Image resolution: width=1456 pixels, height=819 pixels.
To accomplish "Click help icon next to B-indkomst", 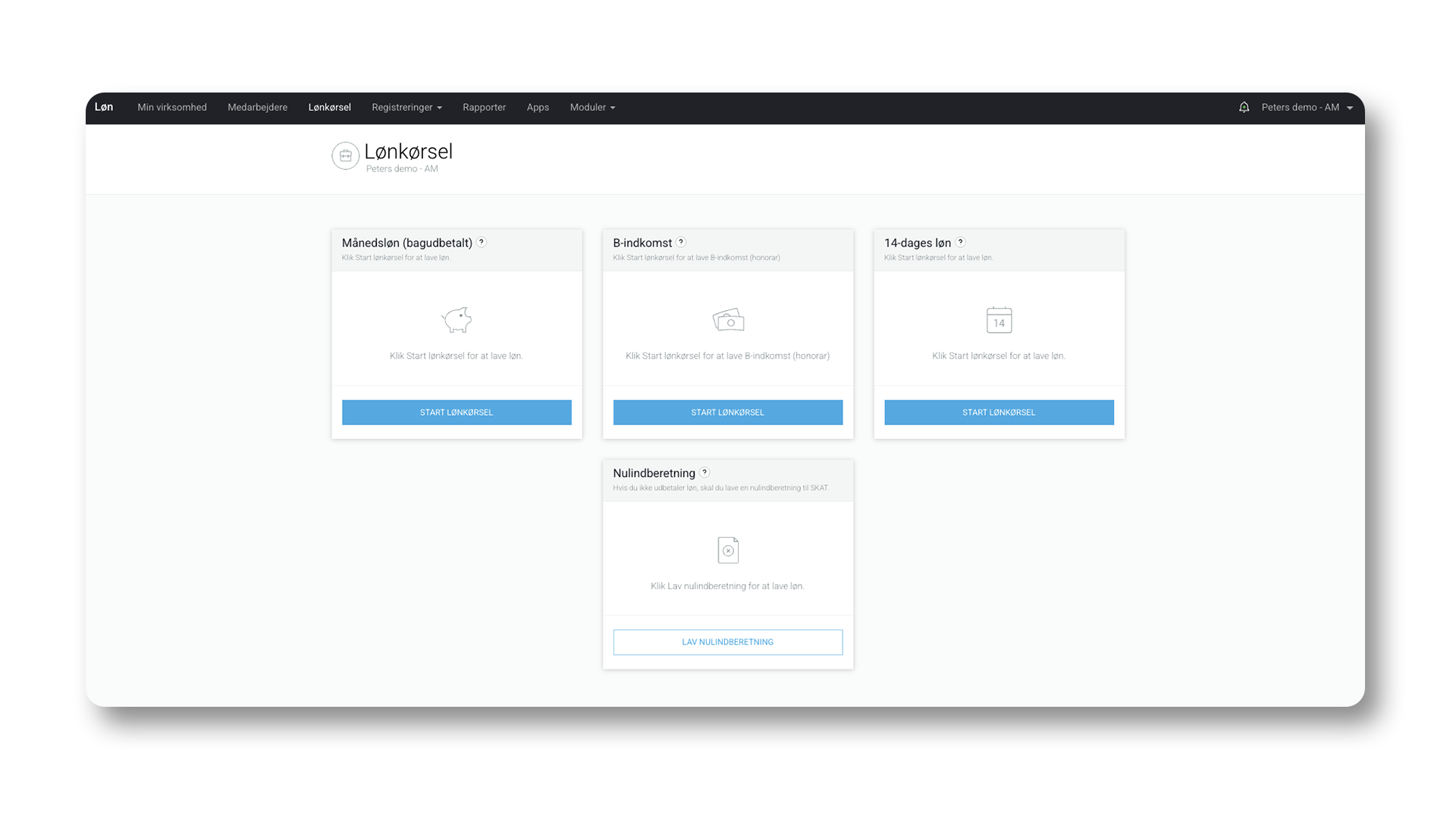I will pos(681,242).
